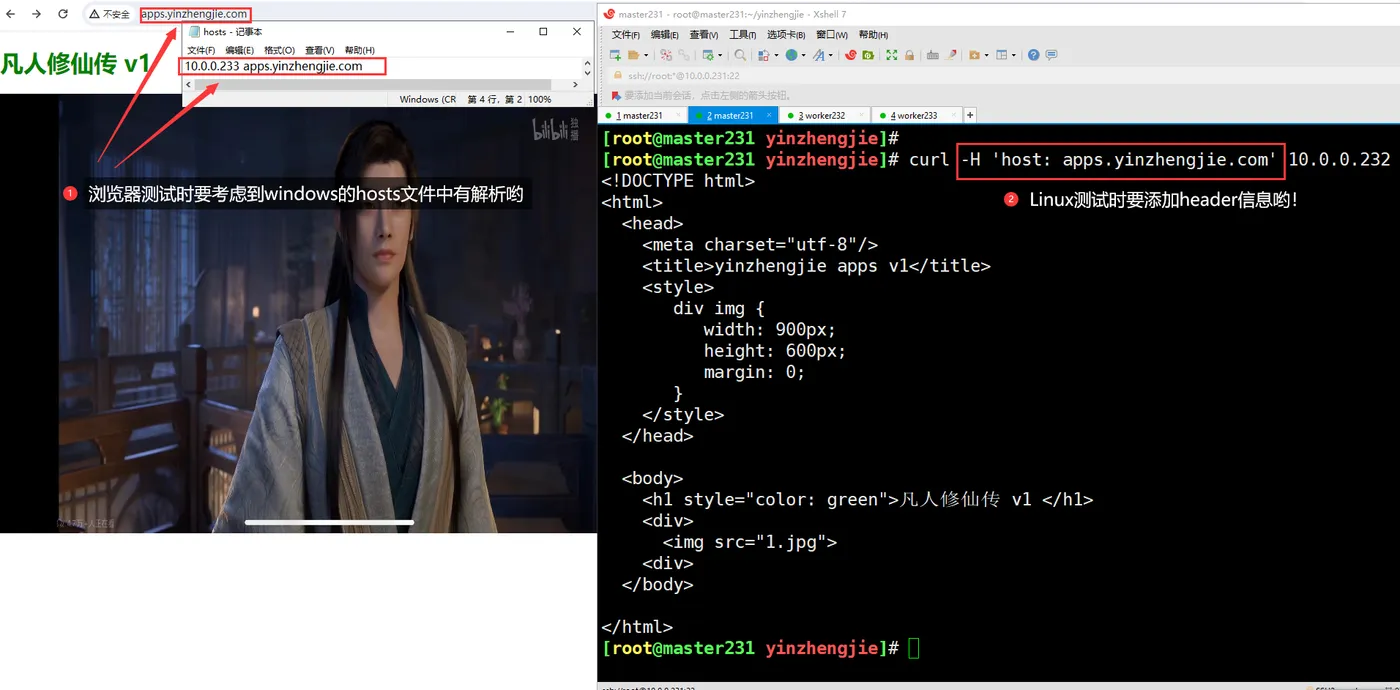Click Xshell open session folder icon

633,55
